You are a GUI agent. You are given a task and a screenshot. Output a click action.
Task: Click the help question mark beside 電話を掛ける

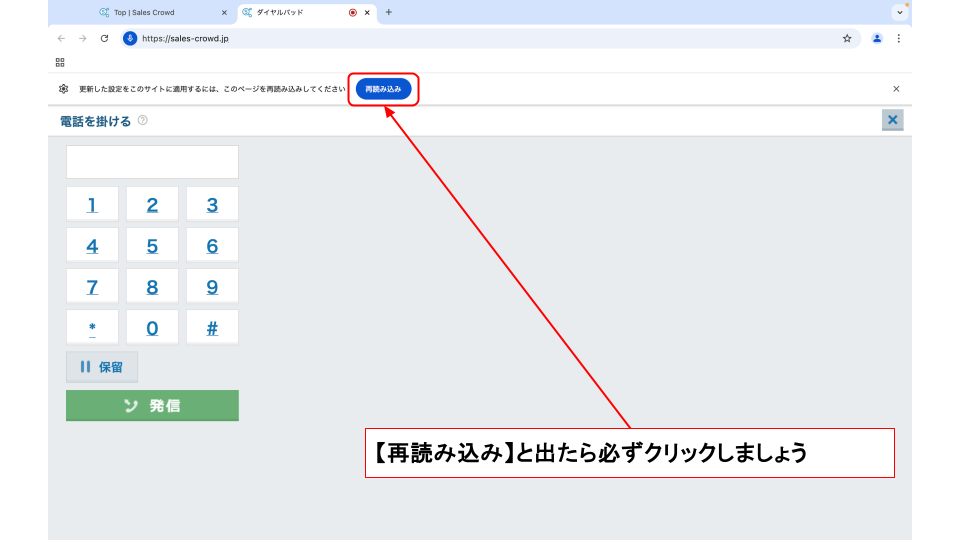tap(143, 121)
